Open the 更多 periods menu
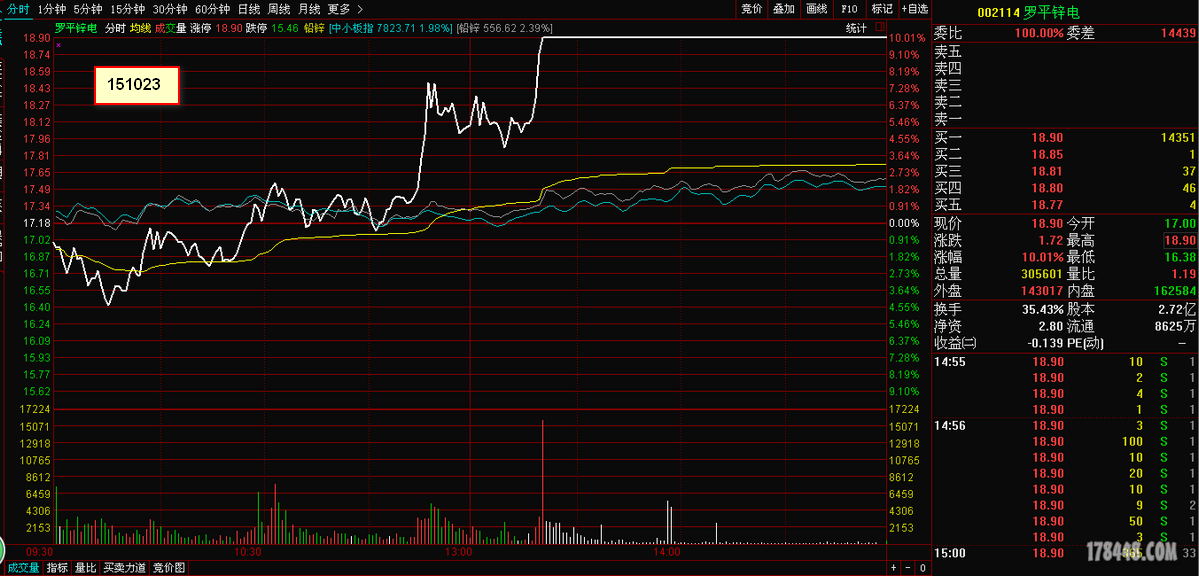 tap(339, 9)
